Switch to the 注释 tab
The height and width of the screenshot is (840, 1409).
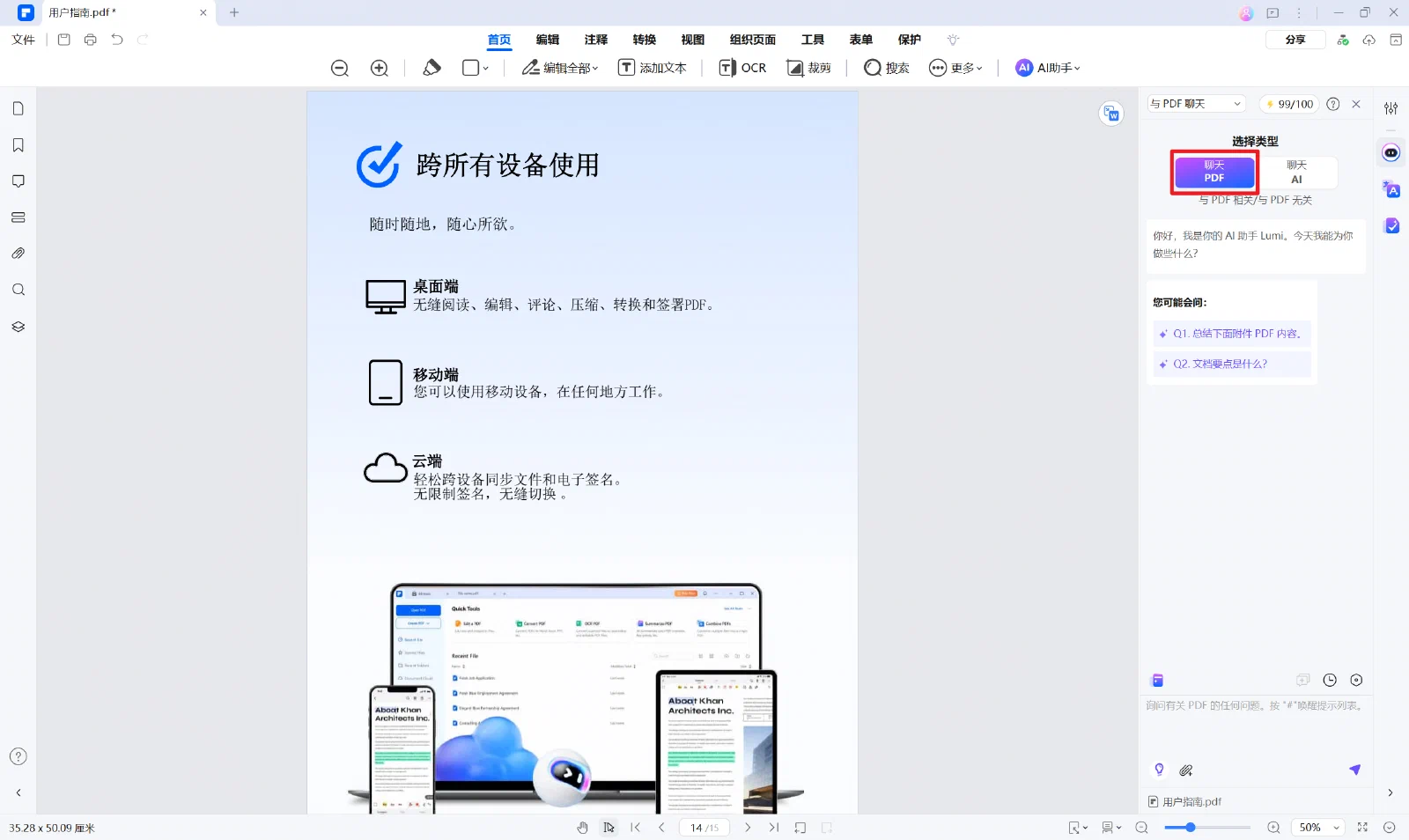click(596, 40)
